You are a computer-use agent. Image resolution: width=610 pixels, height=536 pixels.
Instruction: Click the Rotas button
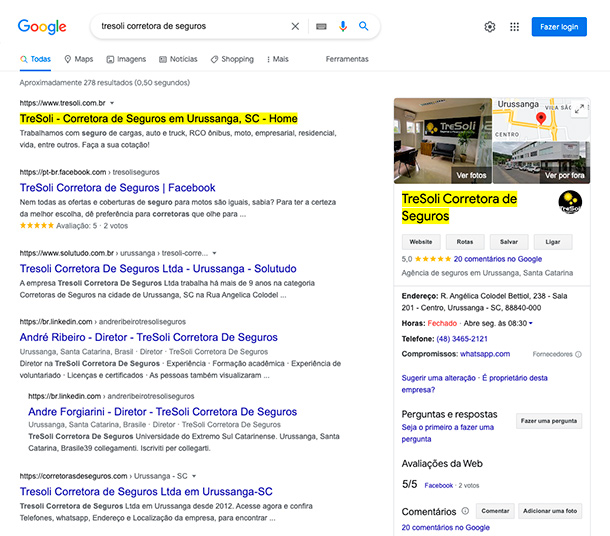[x=465, y=242]
